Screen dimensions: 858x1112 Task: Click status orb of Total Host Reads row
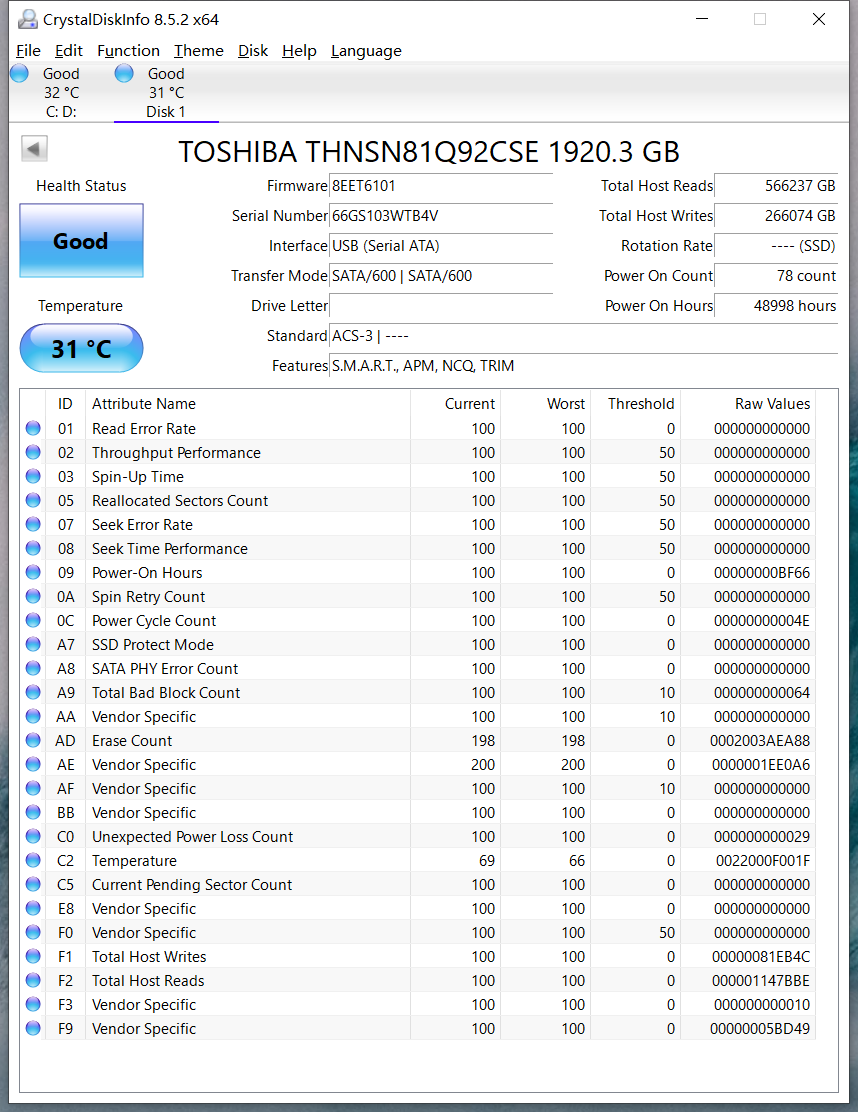[33, 980]
